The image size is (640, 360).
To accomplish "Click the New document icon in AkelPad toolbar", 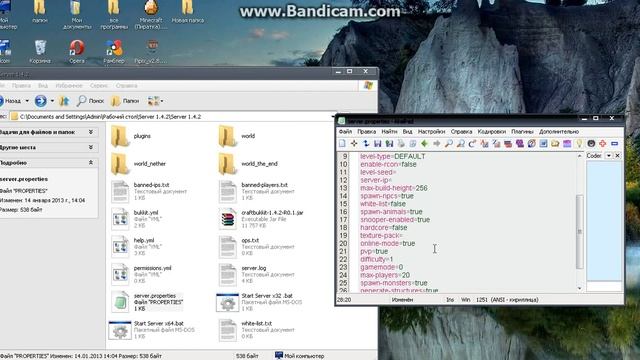I will (342, 144).
